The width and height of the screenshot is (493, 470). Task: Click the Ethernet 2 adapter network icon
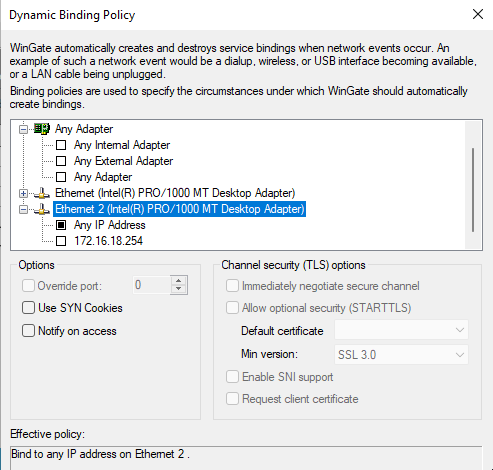42,209
